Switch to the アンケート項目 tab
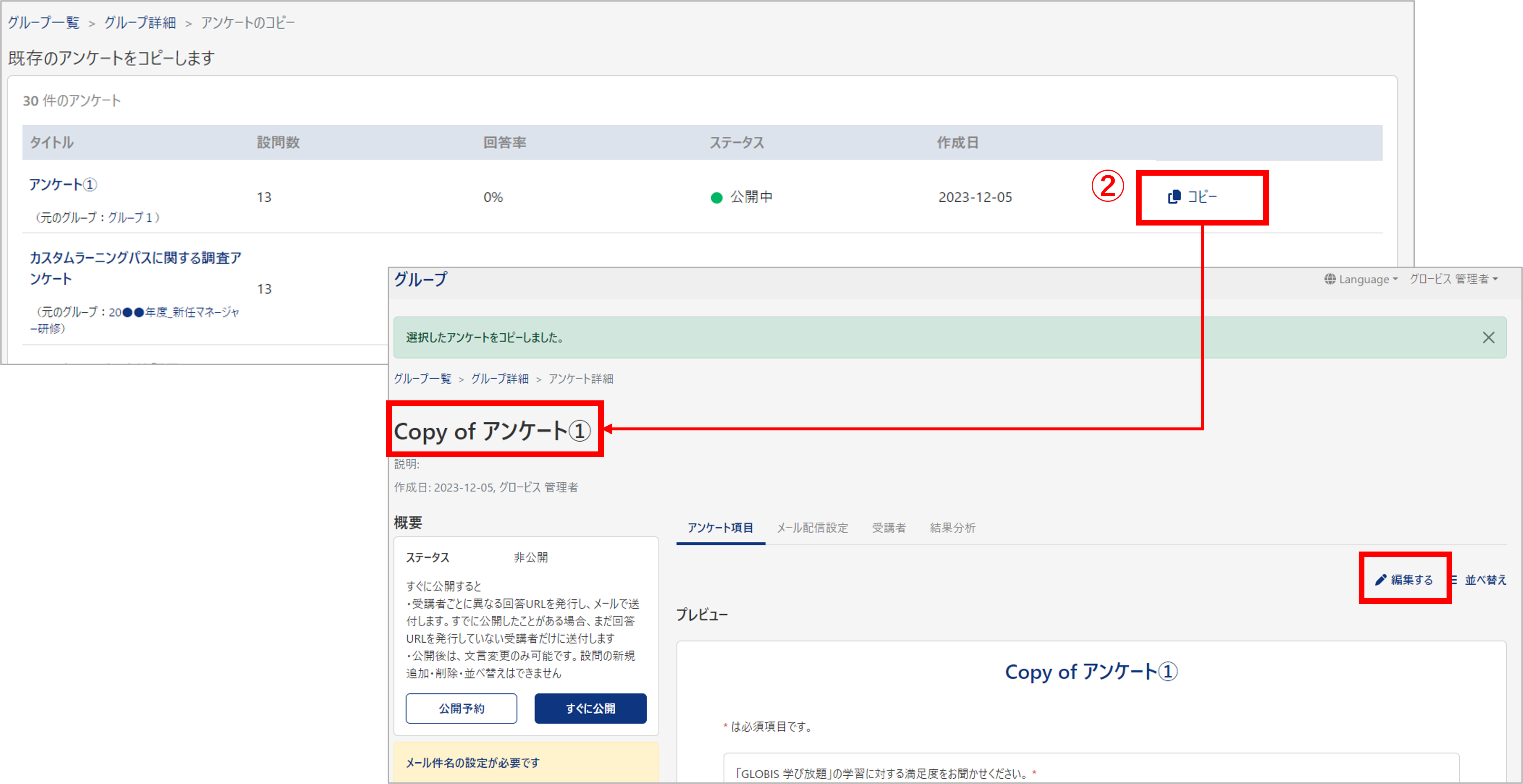This screenshot has height=784, width=1523. (x=720, y=527)
